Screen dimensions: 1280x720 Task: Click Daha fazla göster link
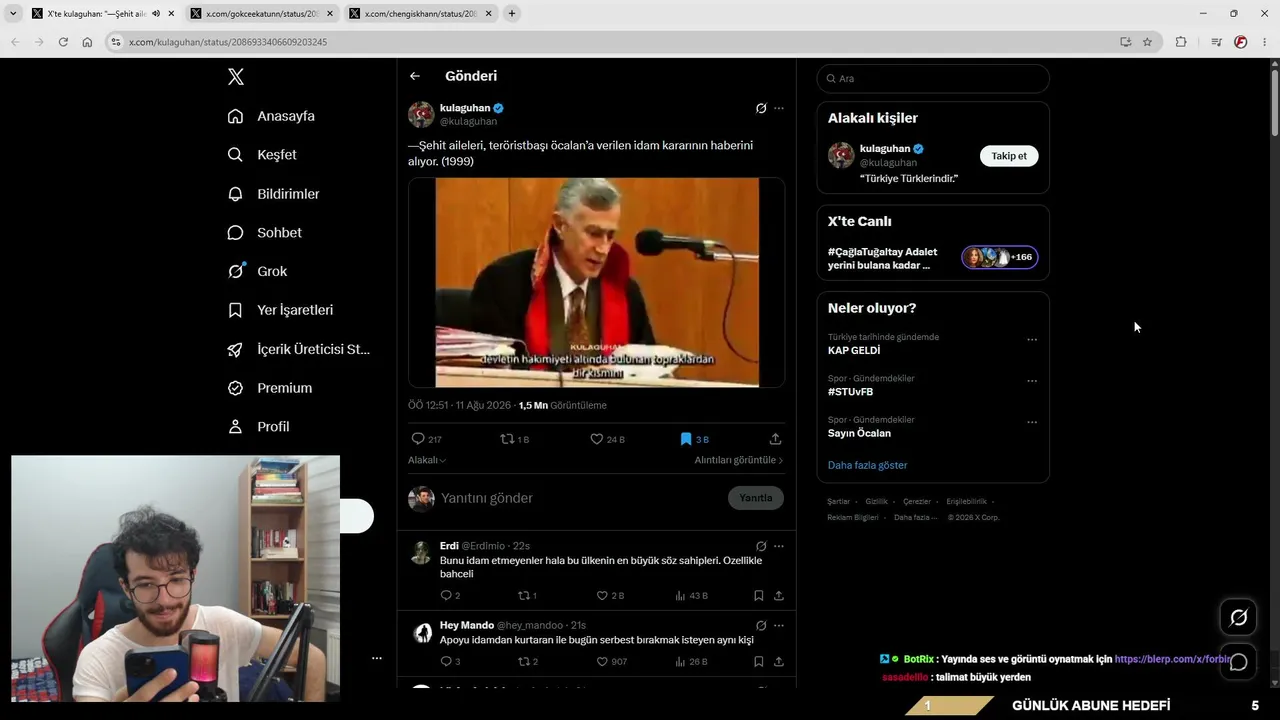pos(868,465)
